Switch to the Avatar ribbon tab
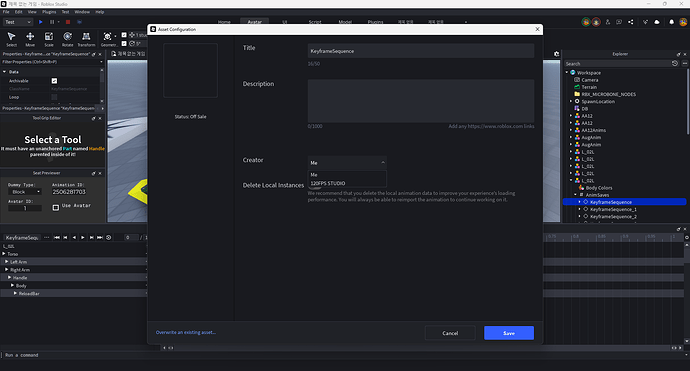690x371 pixels. (x=254, y=22)
